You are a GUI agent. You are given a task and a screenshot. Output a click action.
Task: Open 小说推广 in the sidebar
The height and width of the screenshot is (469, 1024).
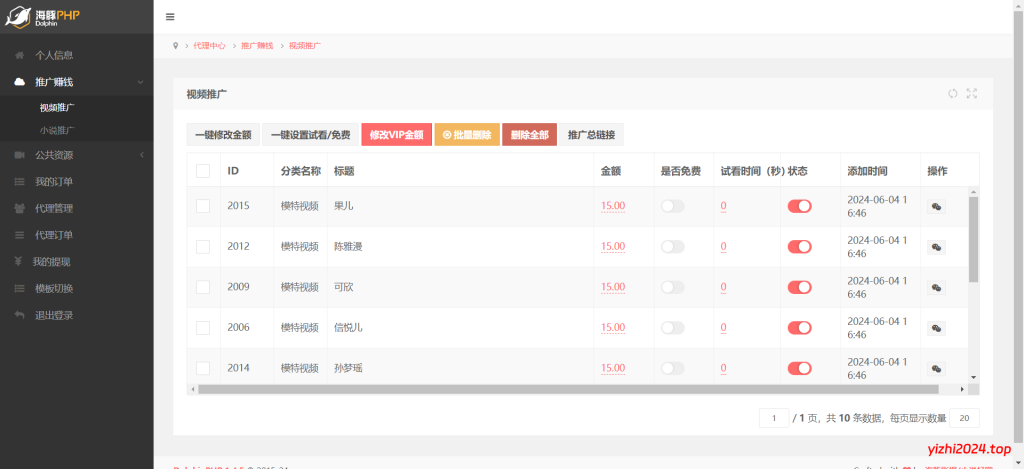click(57, 130)
